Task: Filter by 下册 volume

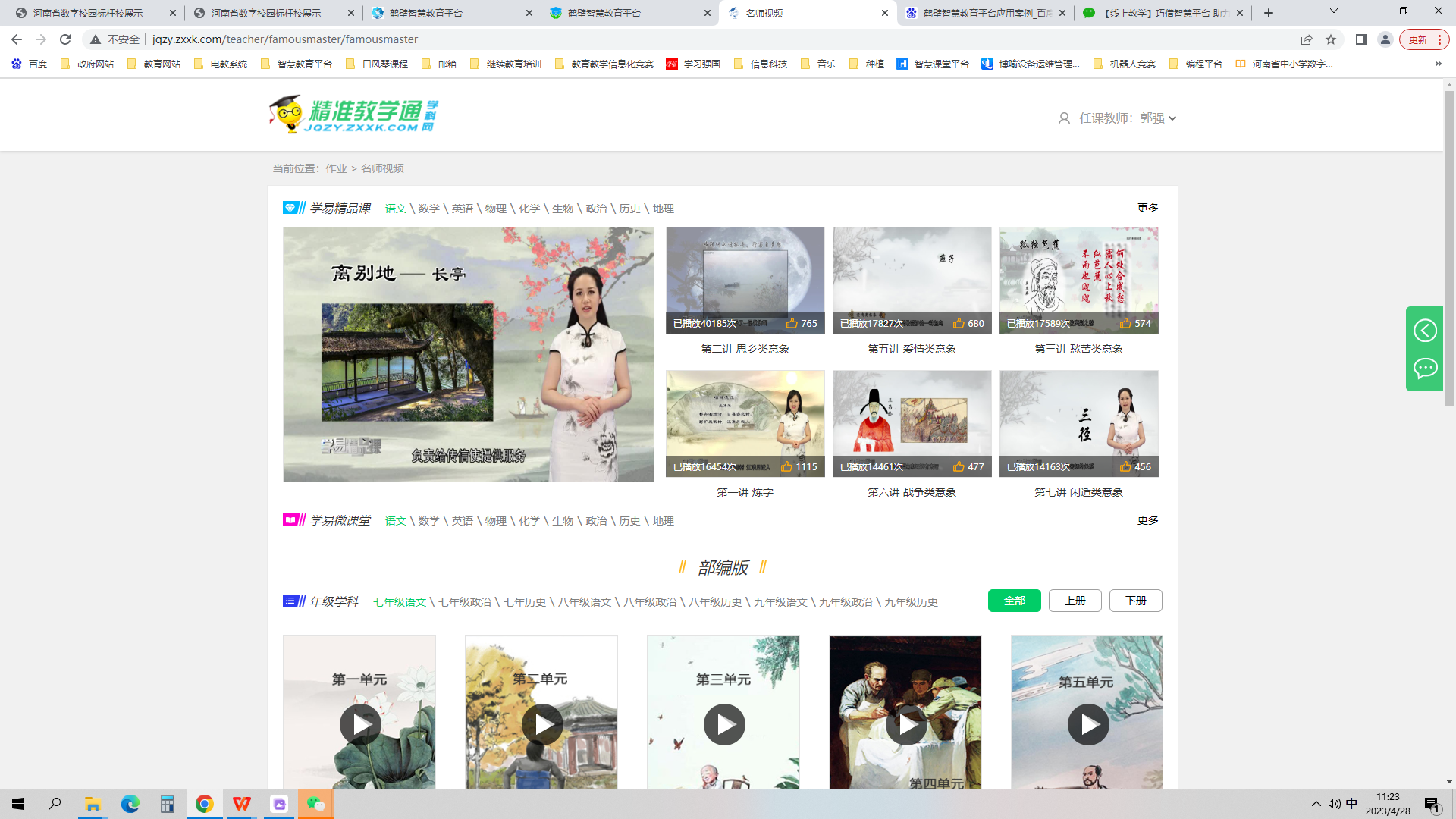Action: (1135, 601)
